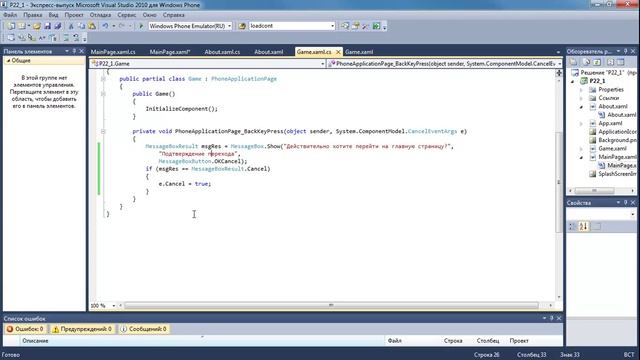Switch to the MainPage.xaml.cs tab
This screenshot has width=640, height=360.
click(x=113, y=52)
